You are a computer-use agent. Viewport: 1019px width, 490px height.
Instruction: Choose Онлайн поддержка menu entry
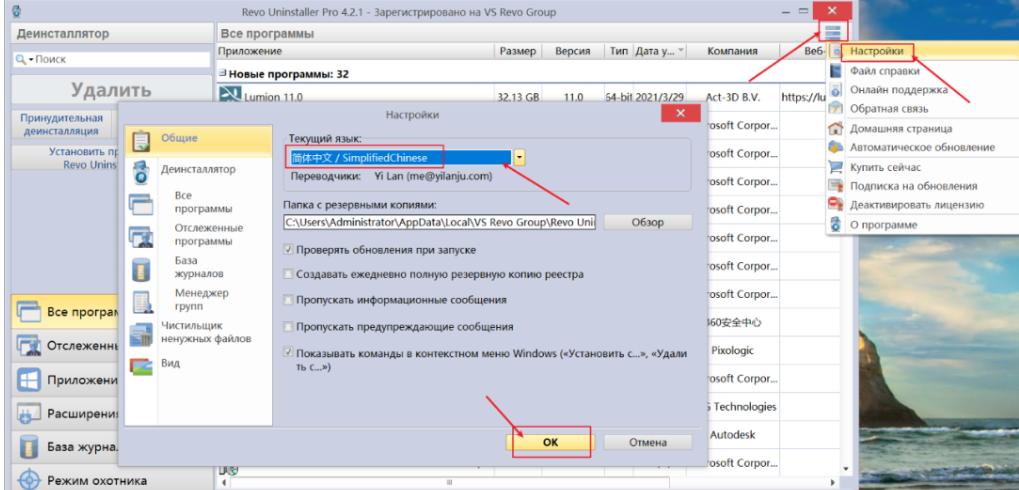coord(899,90)
